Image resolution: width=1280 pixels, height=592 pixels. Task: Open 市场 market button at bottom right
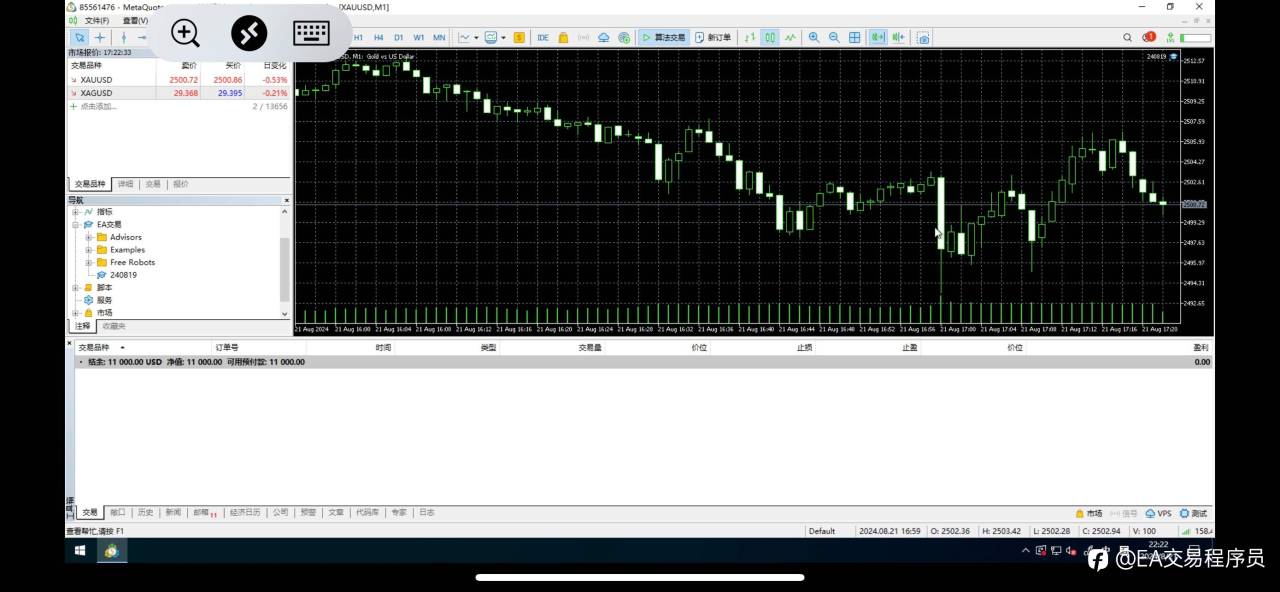point(1089,513)
